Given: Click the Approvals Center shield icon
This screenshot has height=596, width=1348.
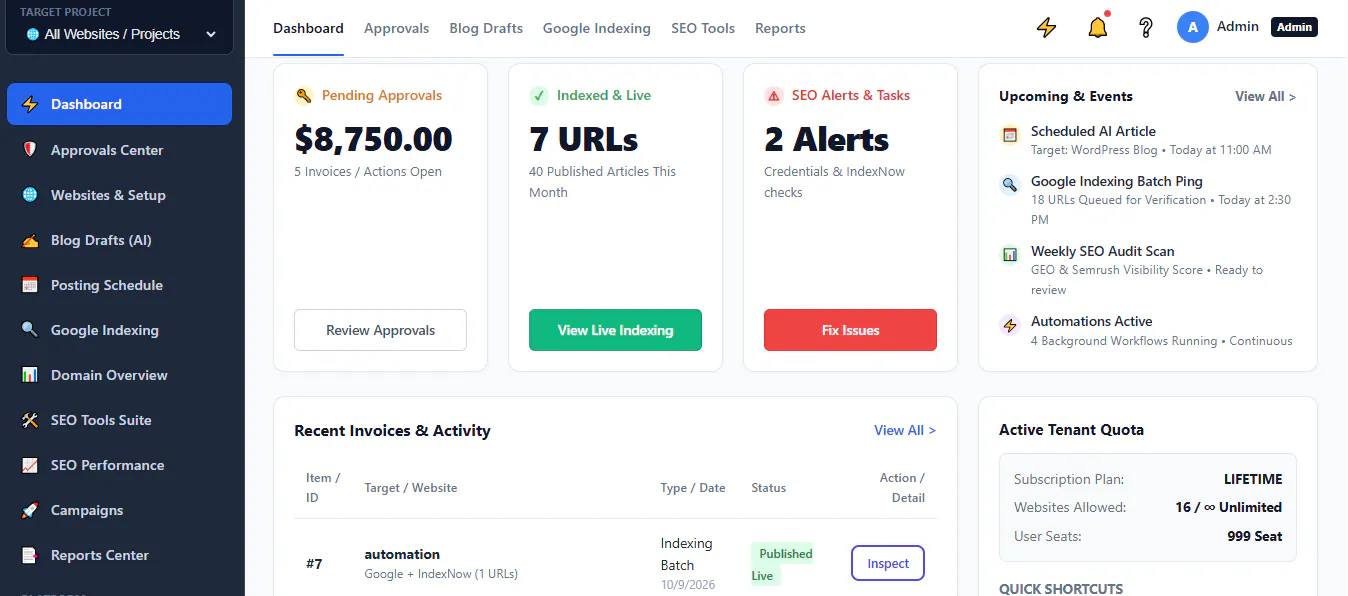Looking at the screenshot, I should [x=30, y=150].
